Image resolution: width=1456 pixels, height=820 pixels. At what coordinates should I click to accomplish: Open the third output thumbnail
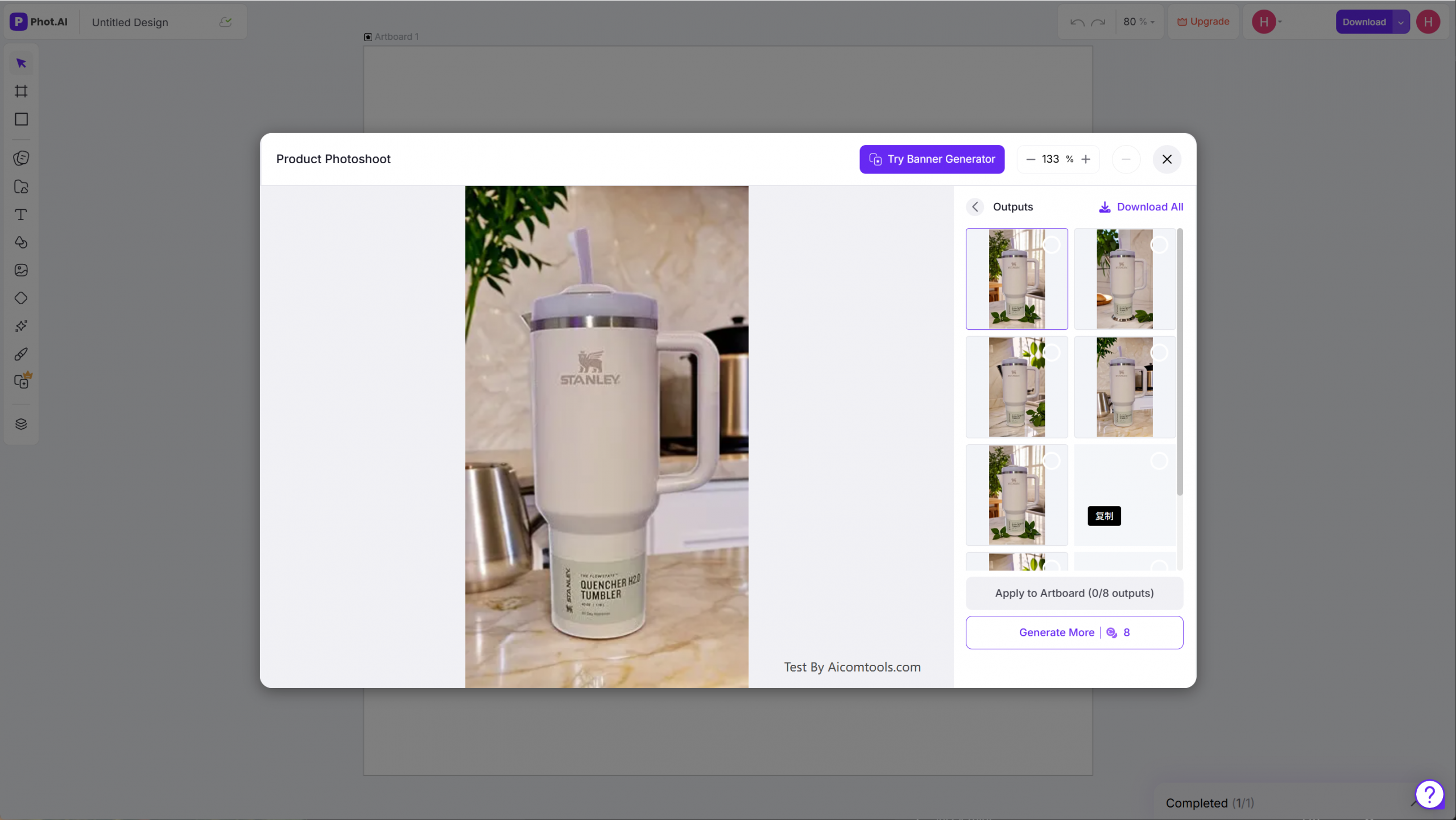[x=1016, y=387]
